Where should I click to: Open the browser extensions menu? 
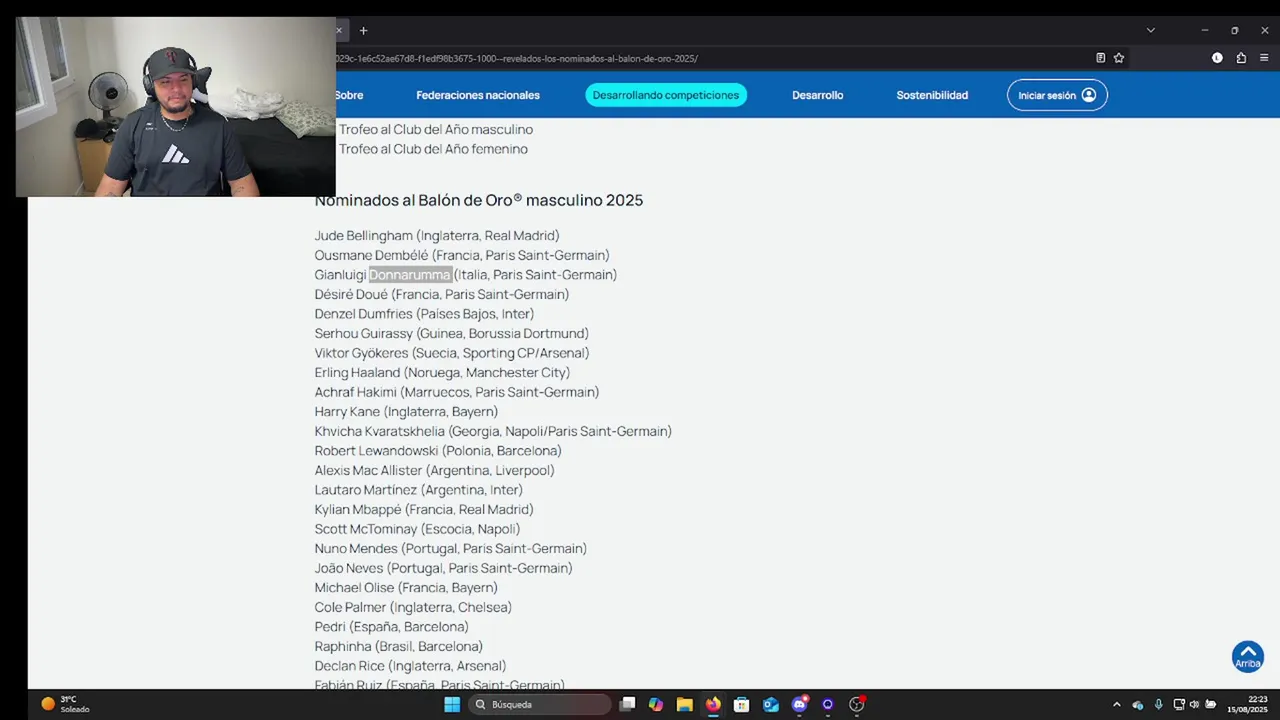tap(1241, 58)
